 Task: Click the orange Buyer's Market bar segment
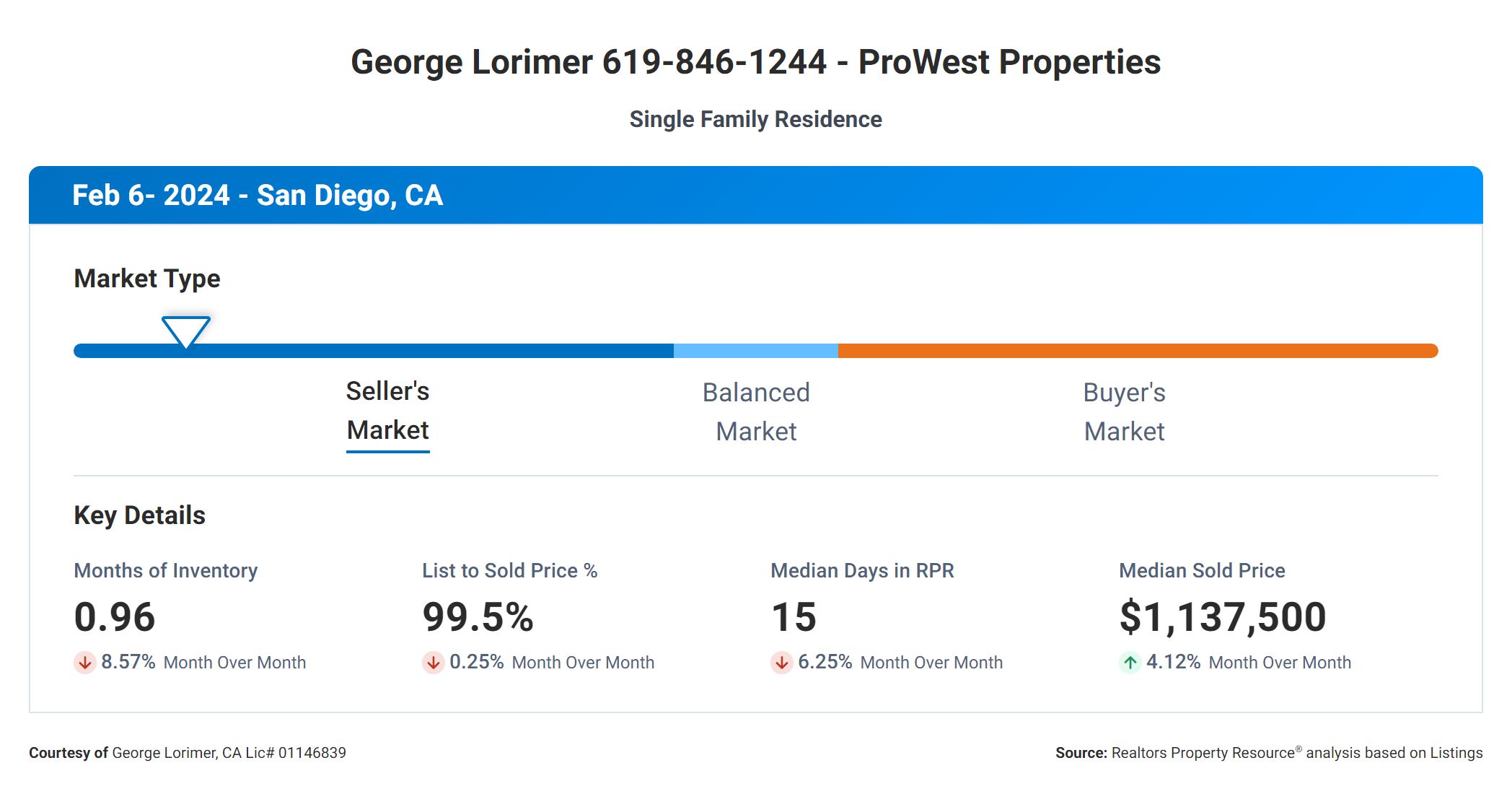[x=1138, y=351]
